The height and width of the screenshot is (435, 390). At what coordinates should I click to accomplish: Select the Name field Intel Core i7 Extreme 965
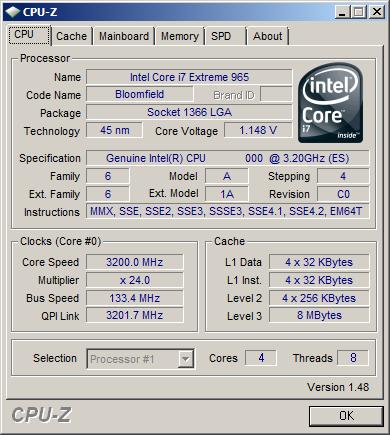[189, 77]
